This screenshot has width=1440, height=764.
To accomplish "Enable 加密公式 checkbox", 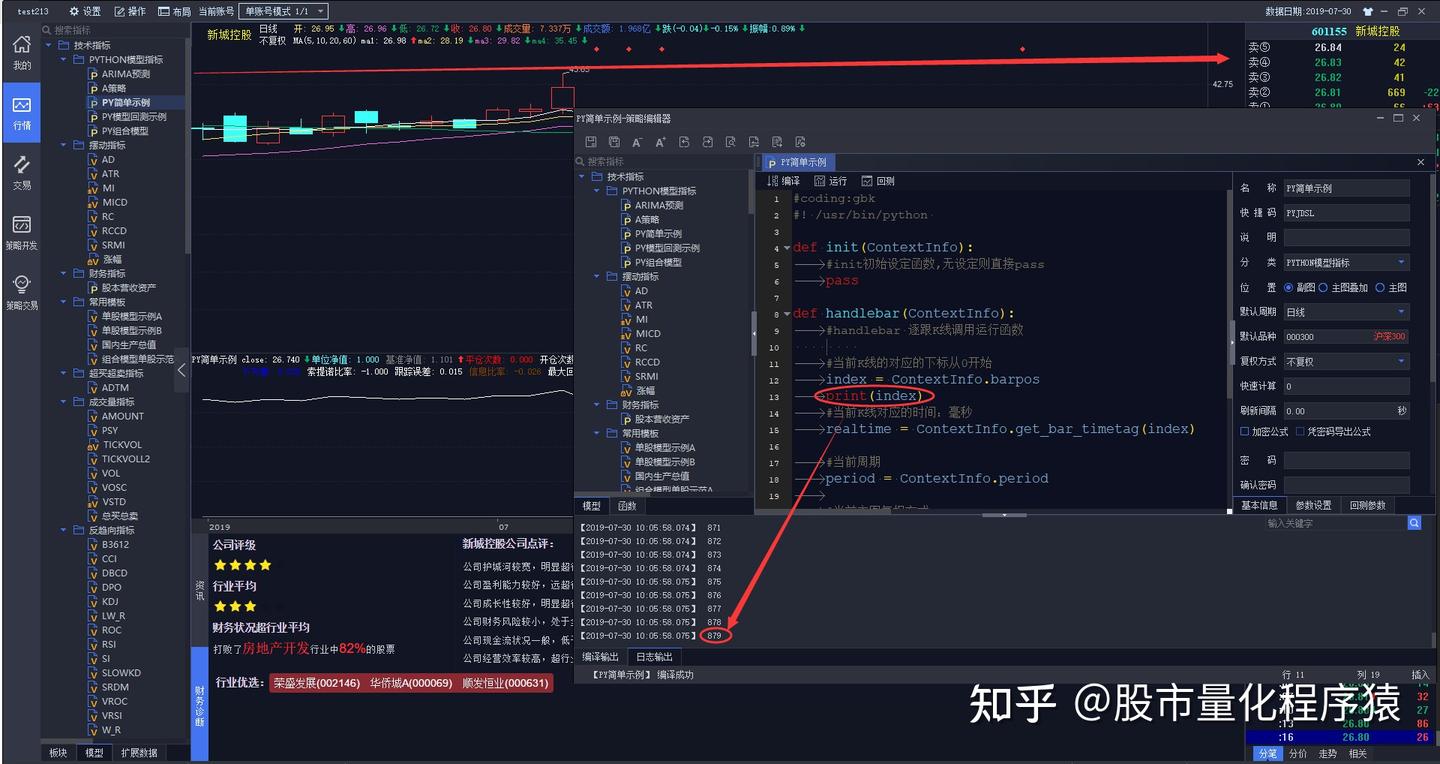I will 1245,432.
